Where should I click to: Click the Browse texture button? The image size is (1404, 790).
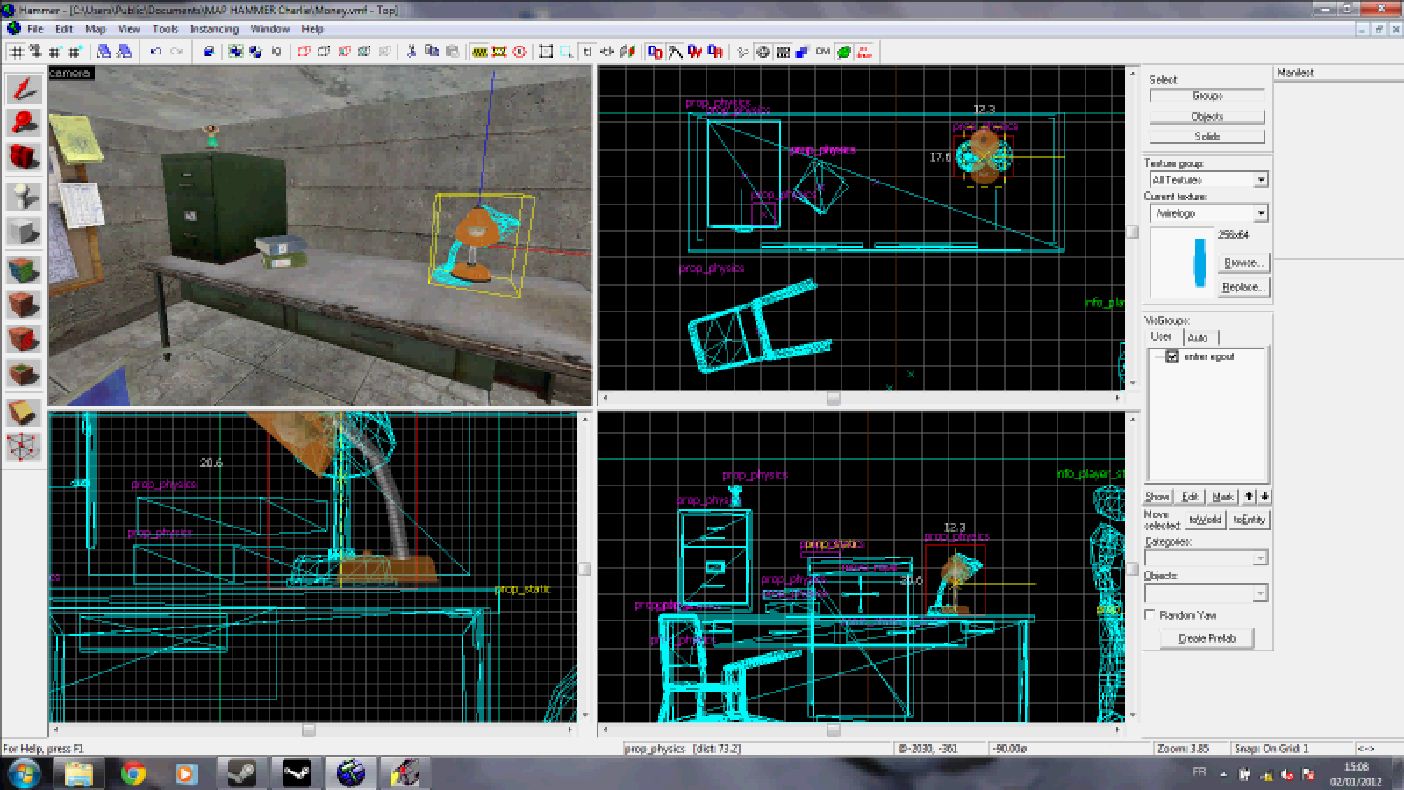tap(1243, 263)
